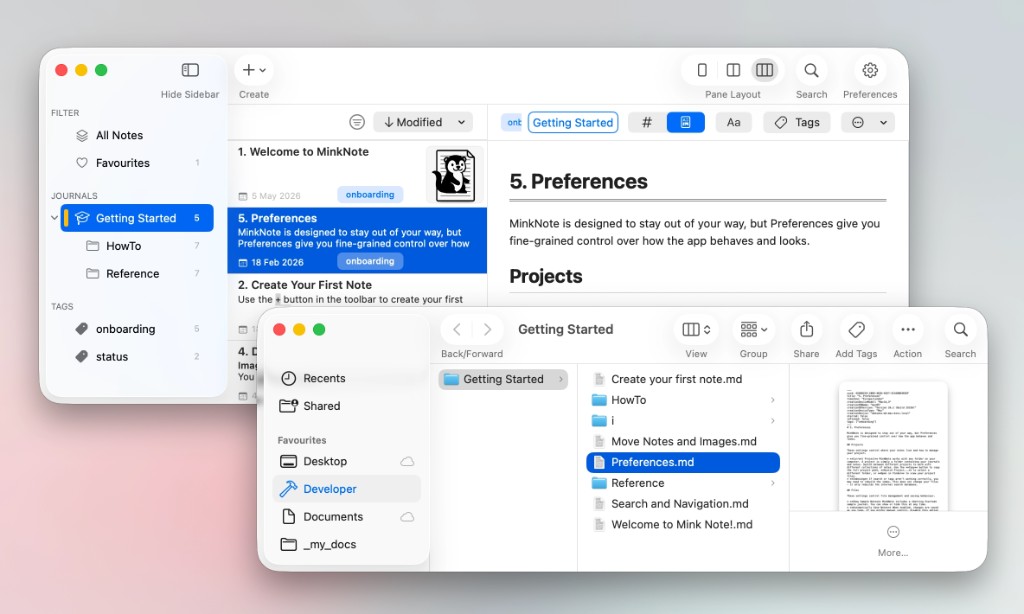Screen dimensions: 1024x614
Task: Open Create Your First Note item
Action: coord(357,291)
